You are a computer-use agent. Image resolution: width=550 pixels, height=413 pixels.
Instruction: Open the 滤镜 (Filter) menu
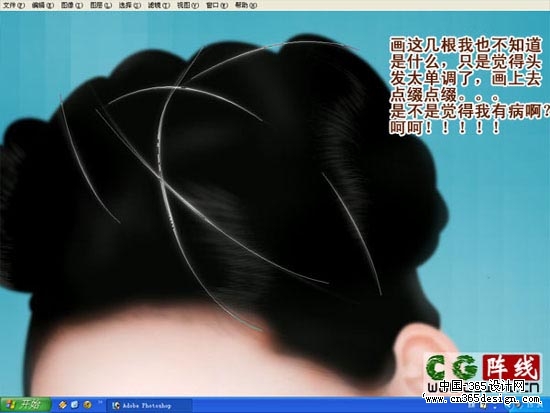(x=159, y=5)
